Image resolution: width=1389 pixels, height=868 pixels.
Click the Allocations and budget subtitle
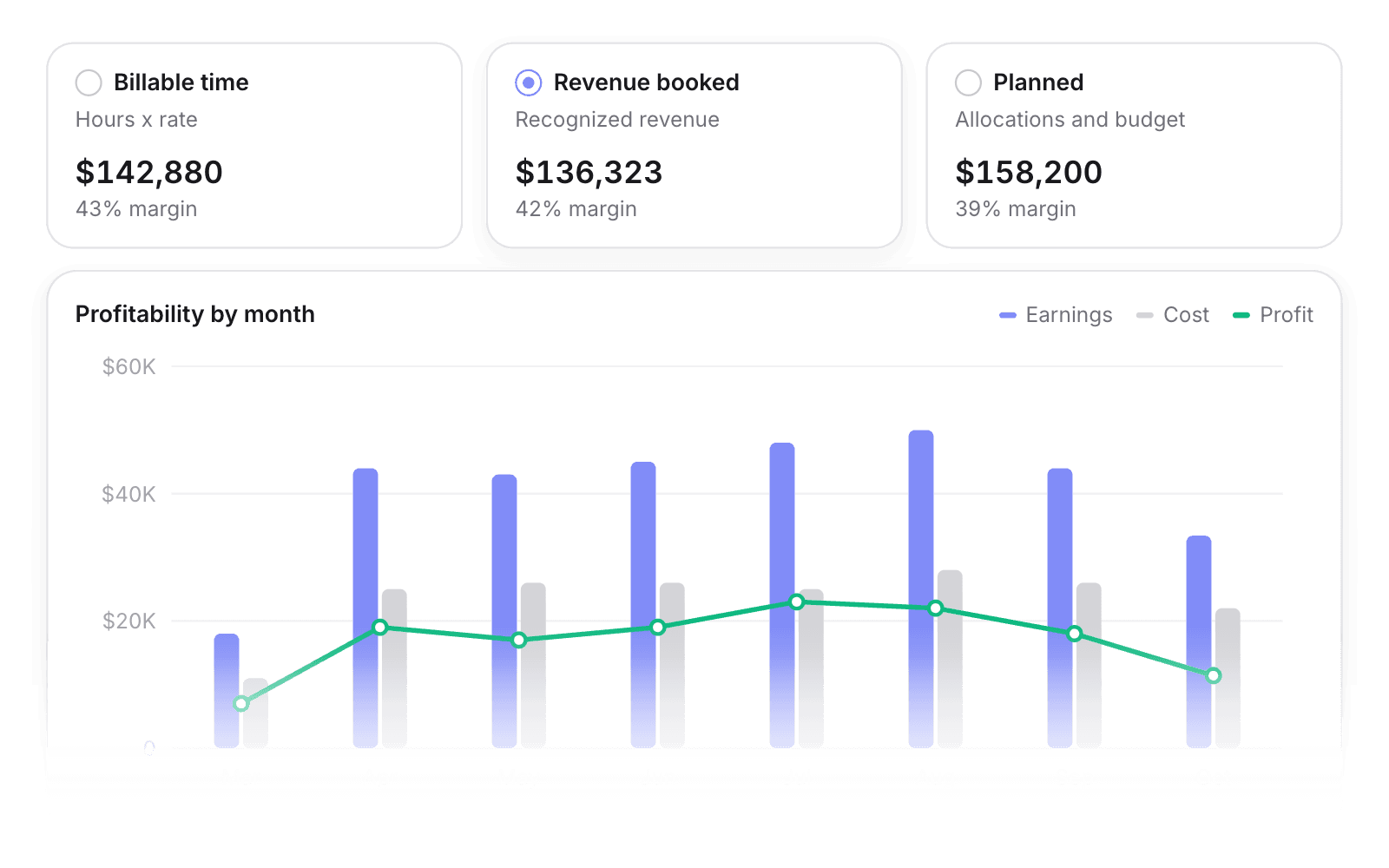pyautogui.click(x=1070, y=120)
